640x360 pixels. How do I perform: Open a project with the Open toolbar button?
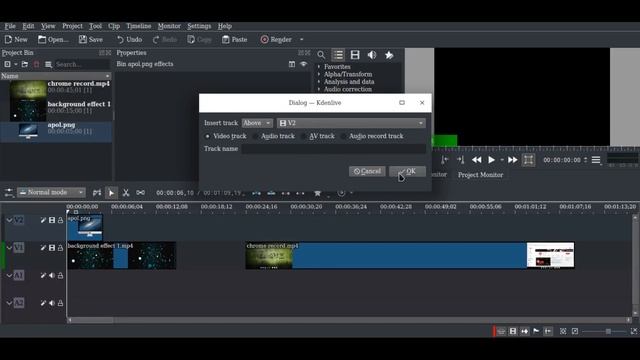pos(53,40)
